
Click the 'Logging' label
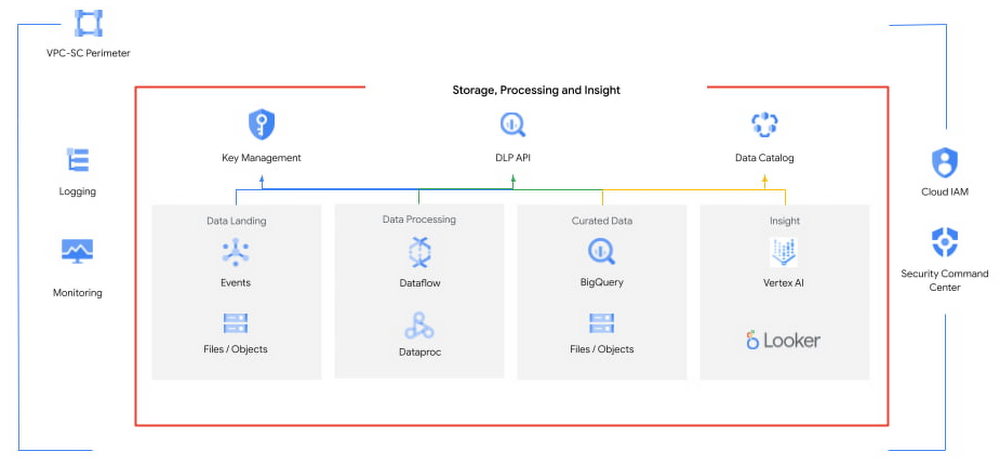click(x=78, y=191)
